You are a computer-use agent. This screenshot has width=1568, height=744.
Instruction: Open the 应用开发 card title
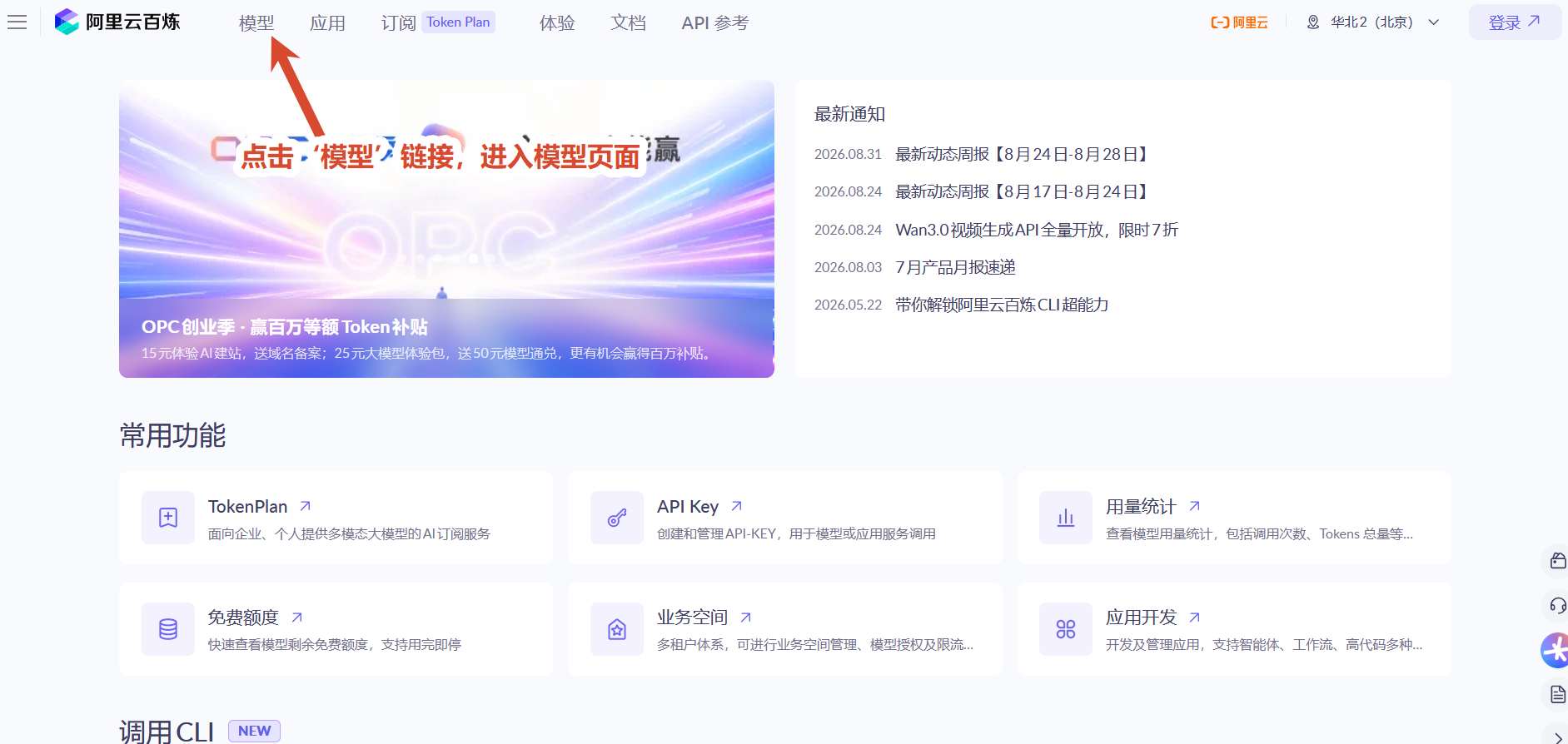[x=1141, y=618]
